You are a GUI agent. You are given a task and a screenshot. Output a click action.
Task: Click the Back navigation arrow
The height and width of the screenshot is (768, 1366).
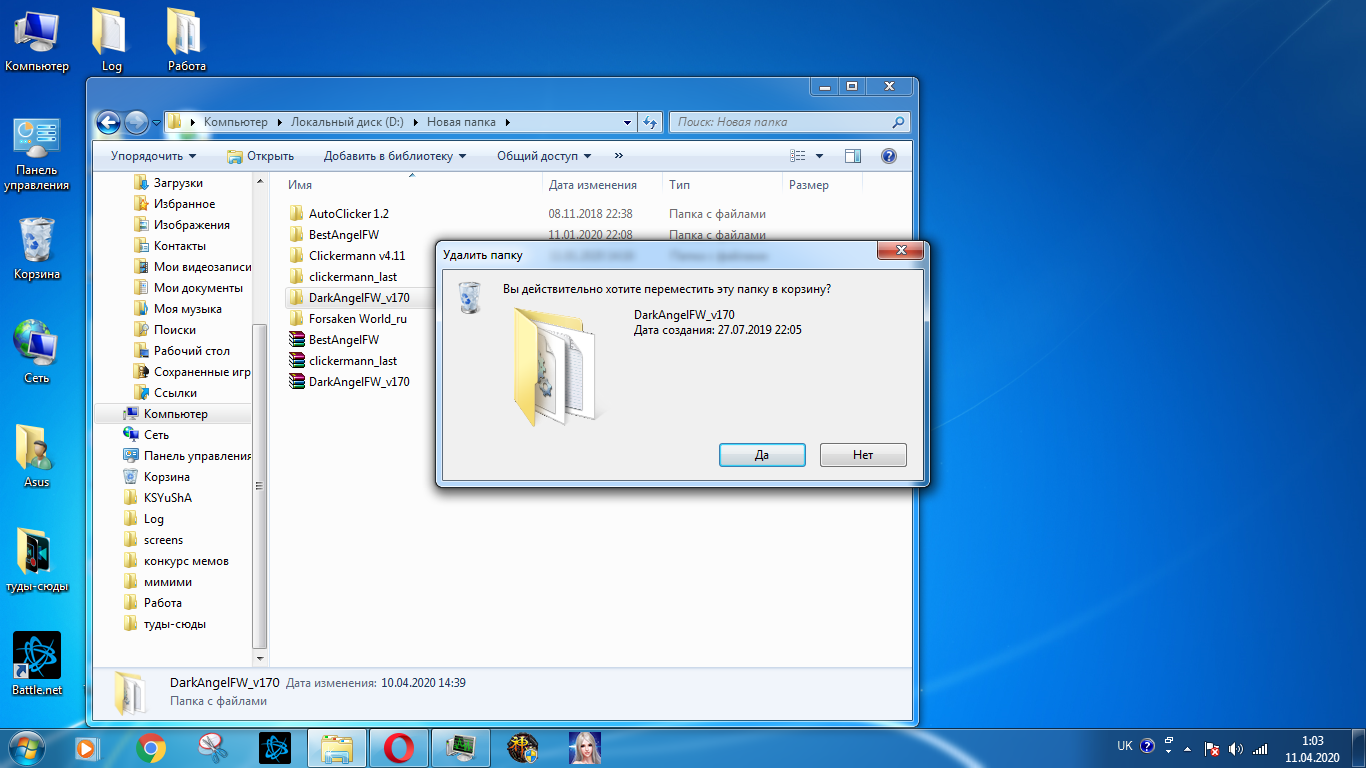pyautogui.click(x=109, y=122)
